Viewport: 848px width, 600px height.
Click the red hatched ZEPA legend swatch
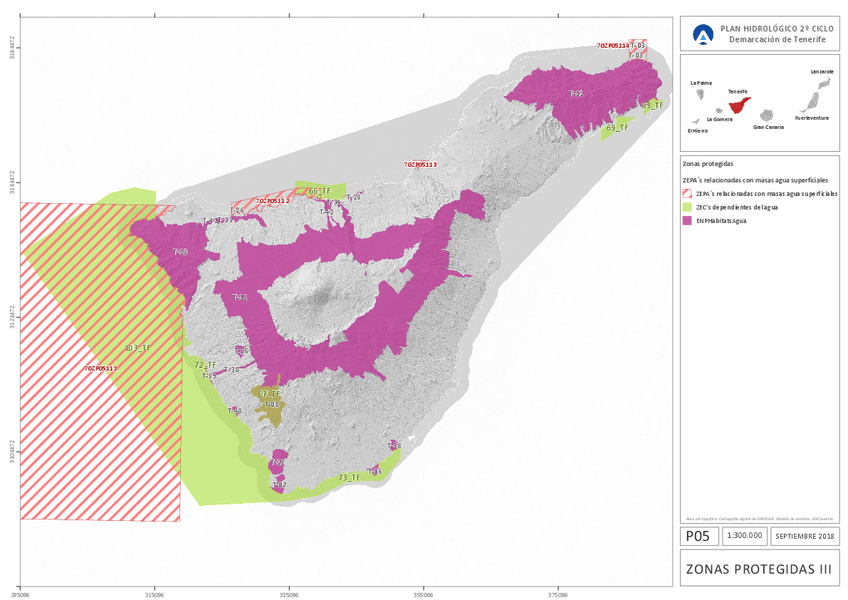click(x=687, y=192)
